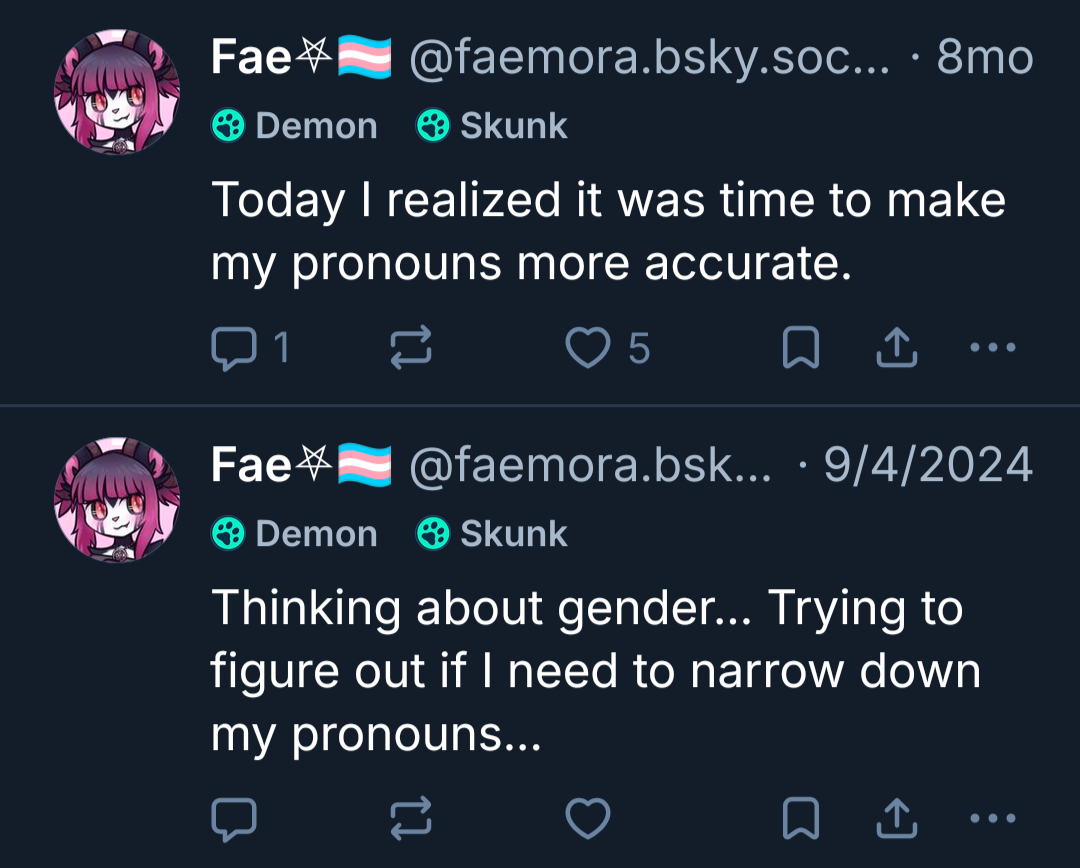Image resolution: width=1080 pixels, height=868 pixels.
Task: Select the Skunk label on the second post
Action: click(492, 534)
